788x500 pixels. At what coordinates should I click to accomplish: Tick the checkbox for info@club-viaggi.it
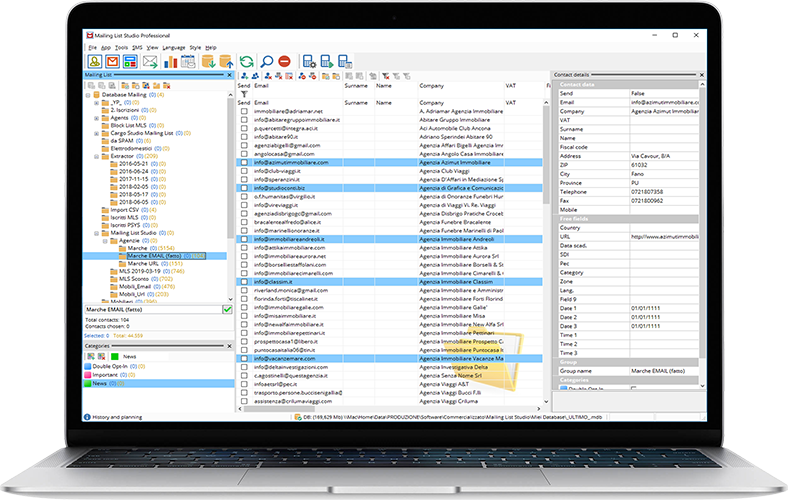click(244, 171)
